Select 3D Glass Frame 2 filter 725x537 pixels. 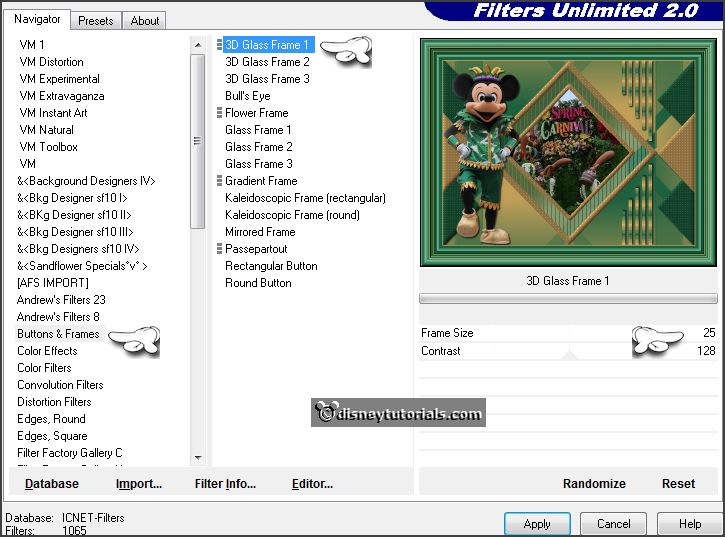point(267,62)
